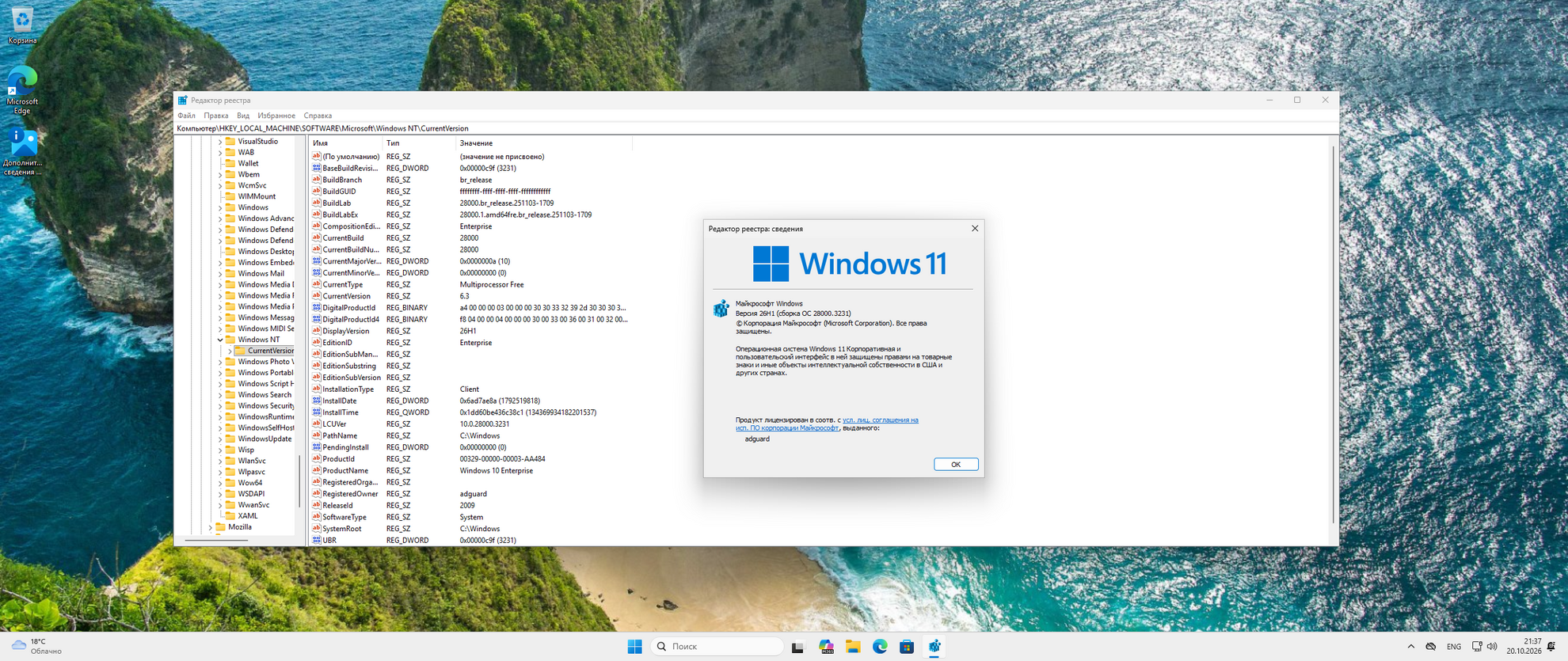Open the notification bell in the tray
This screenshot has height=661, width=1568.
coord(1551,647)
